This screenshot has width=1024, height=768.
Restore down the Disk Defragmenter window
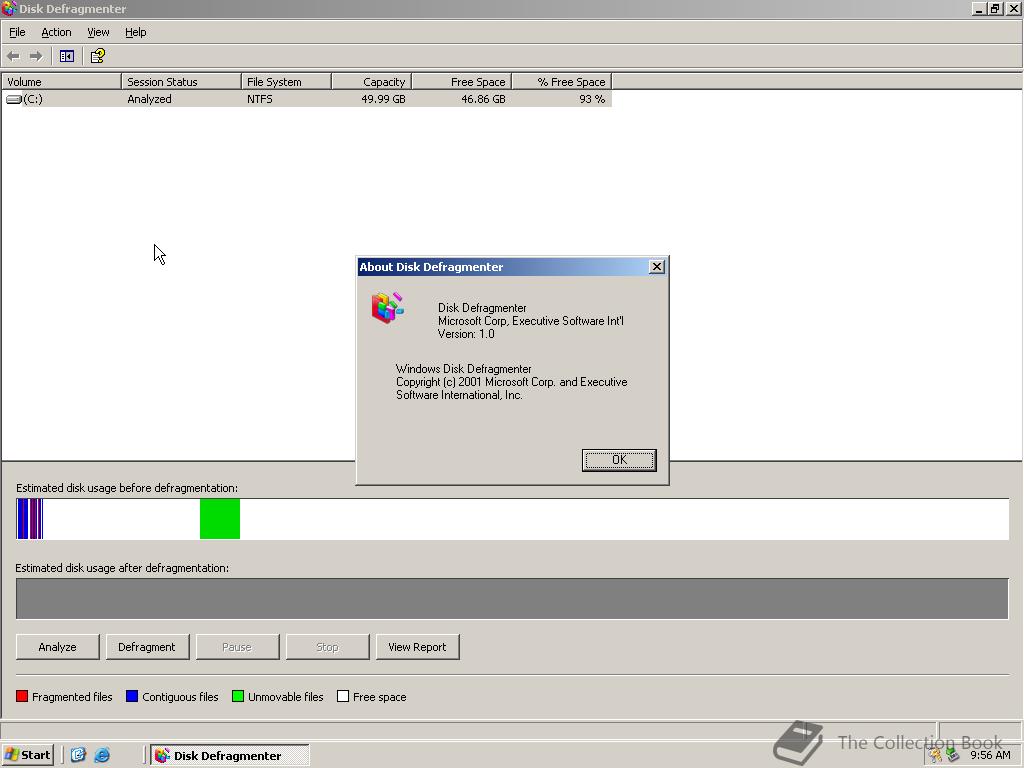[x=995, y=8]
